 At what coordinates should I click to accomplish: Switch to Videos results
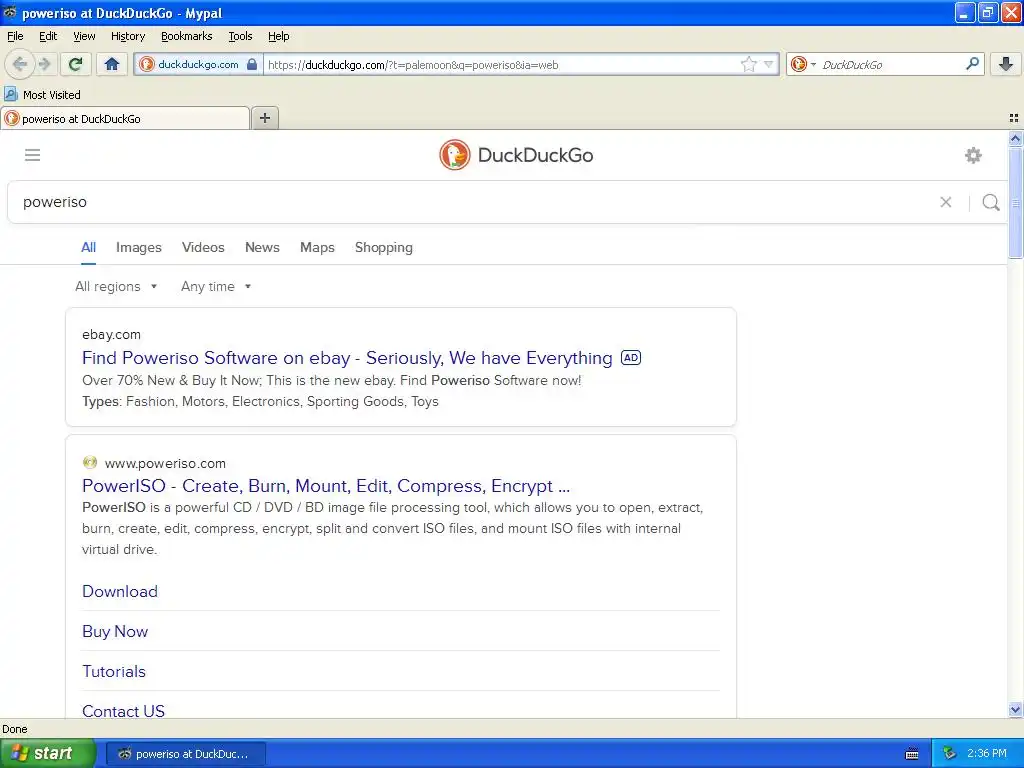(x=203, y=248)
